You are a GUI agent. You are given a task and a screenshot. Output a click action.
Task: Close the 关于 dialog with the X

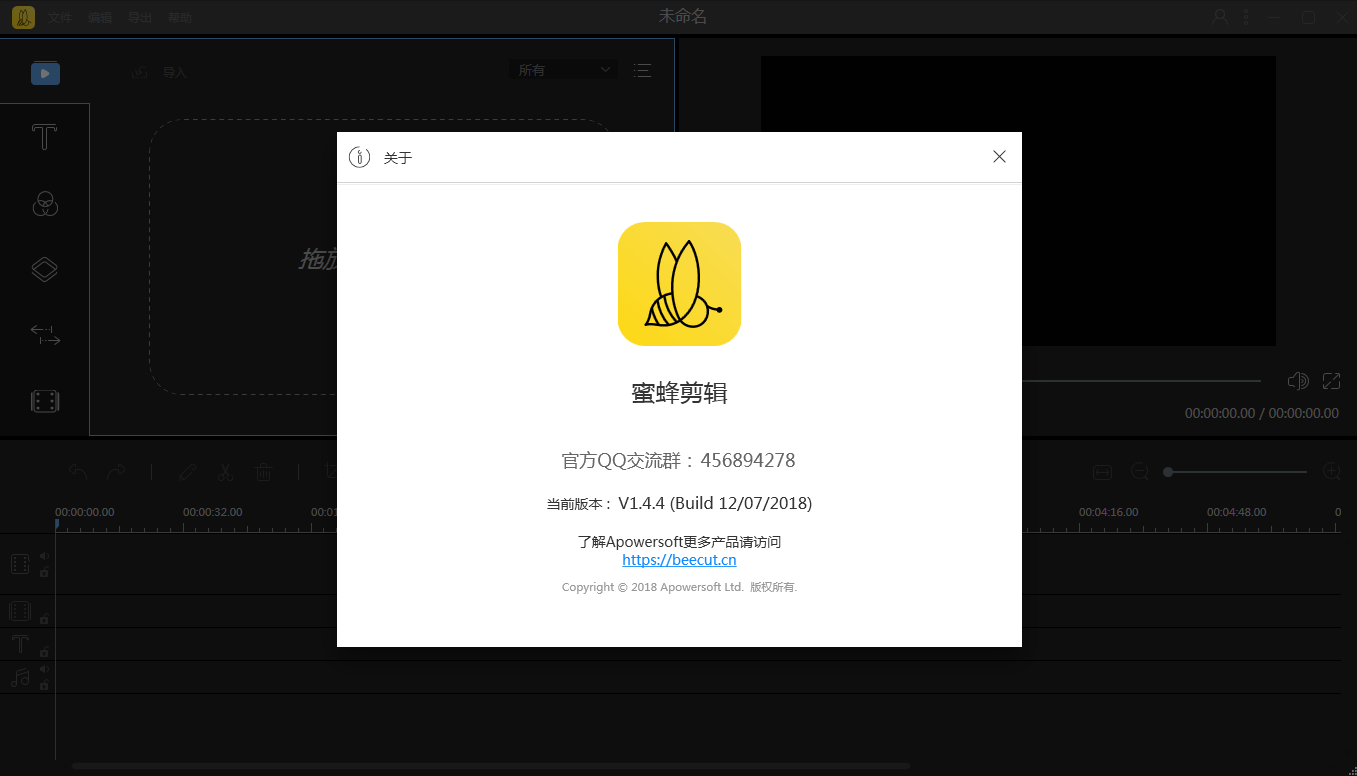point(999,157)
